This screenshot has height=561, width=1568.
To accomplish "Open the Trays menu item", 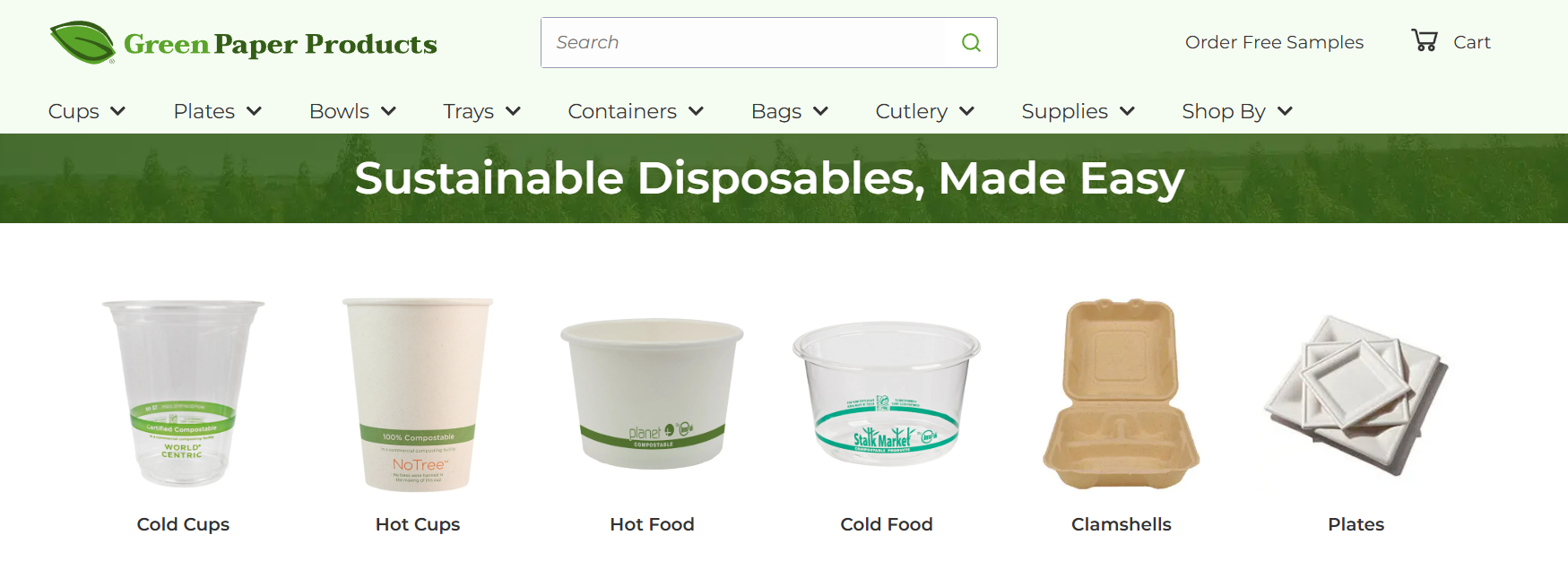I will [481, 111].
